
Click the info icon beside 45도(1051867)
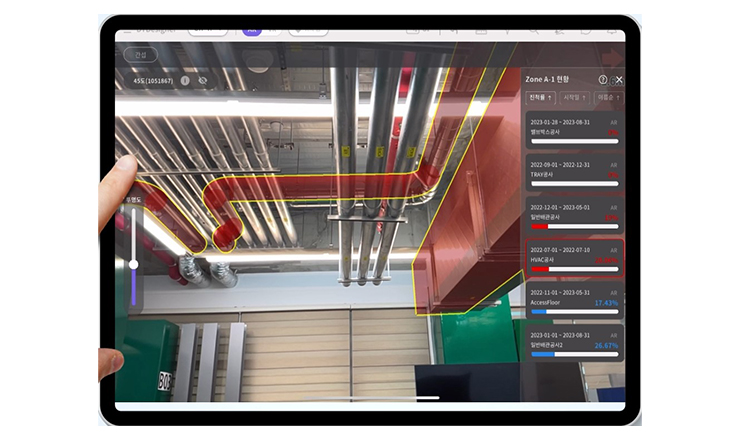[x=185, y=80]
